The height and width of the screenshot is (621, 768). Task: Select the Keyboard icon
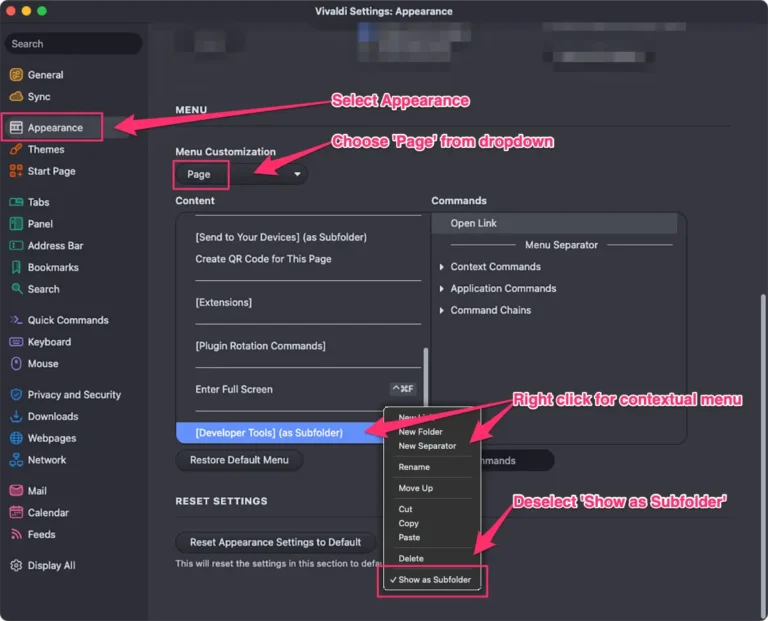click(16, 342)
